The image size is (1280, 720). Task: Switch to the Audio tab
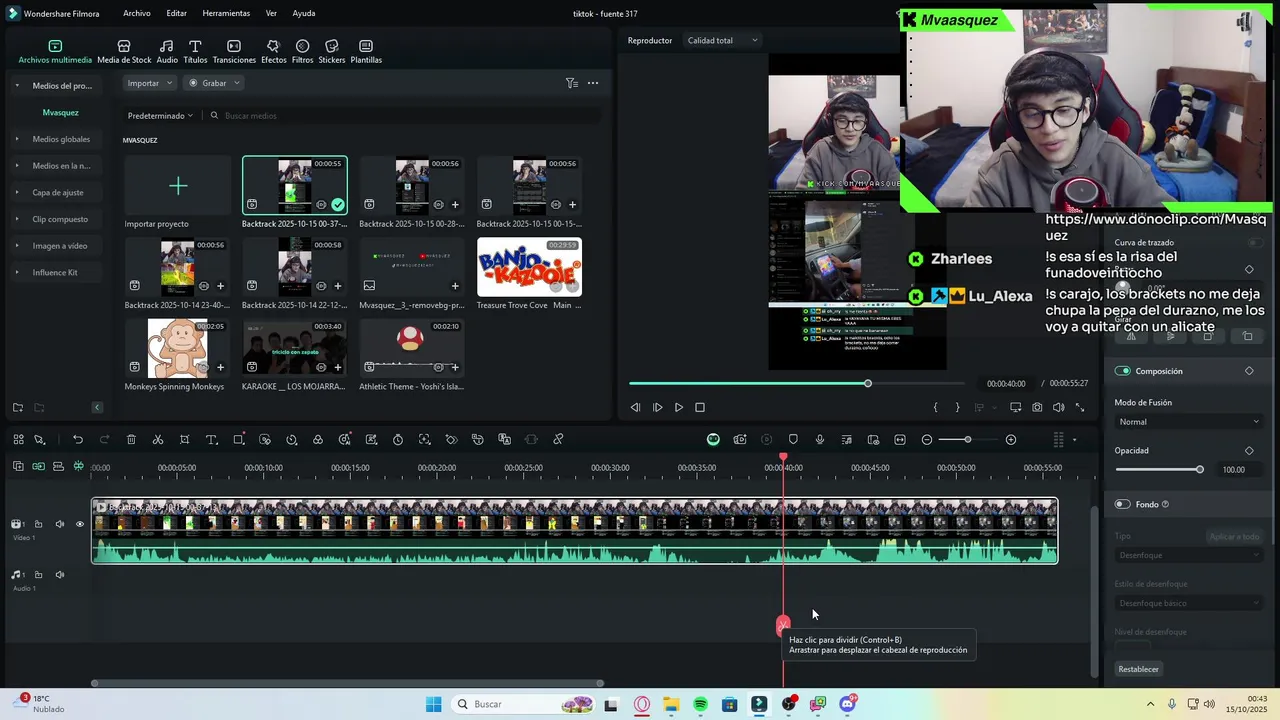(x=167, y=52)
